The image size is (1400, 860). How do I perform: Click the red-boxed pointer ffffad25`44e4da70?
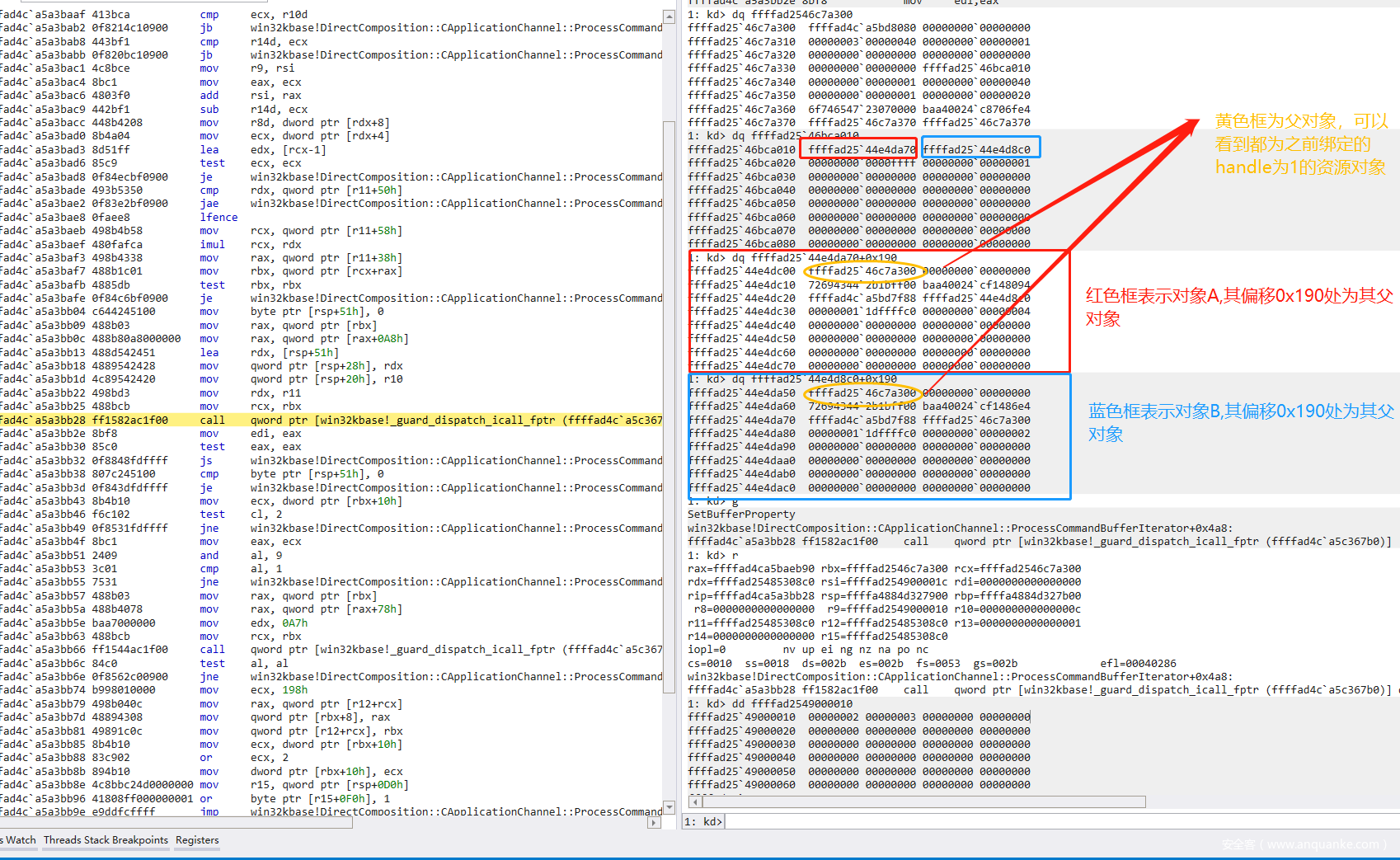click(862, 149)
